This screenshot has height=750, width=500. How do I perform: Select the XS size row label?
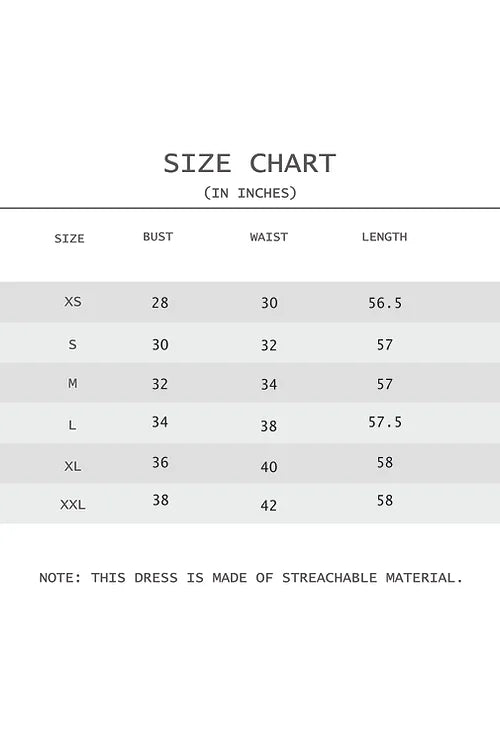[73, 302]
